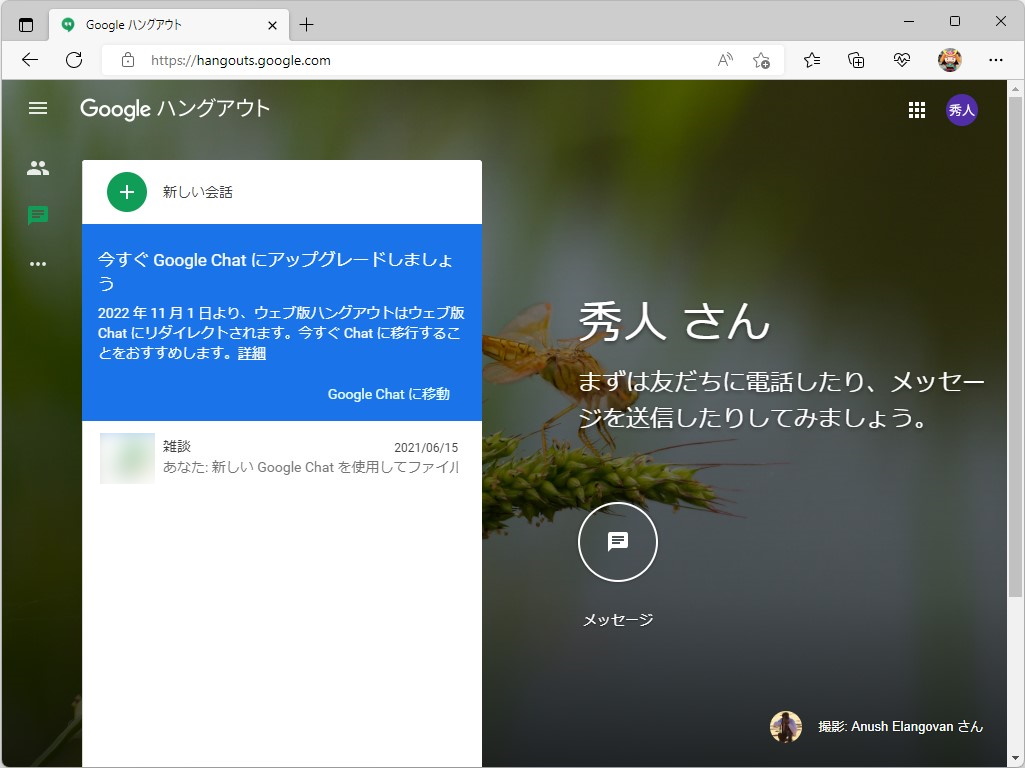The width and height of the screenshot is (1025, 768).
Task: Start a new conversation with the plus icon
Action: click(126, 191)
